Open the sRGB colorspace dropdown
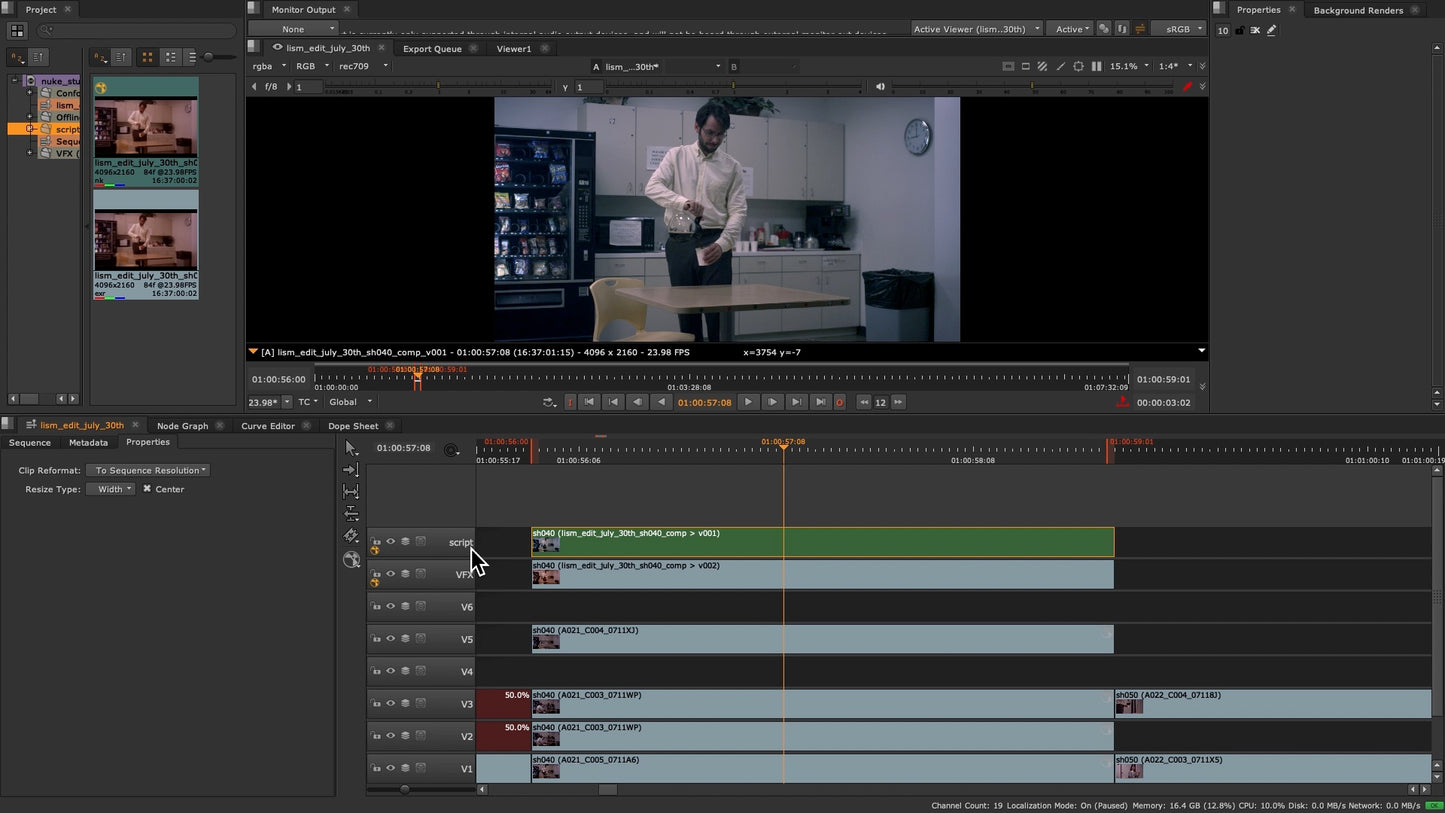Image resolution: width=1445 pixels, height=813 pixels. 1178,29
